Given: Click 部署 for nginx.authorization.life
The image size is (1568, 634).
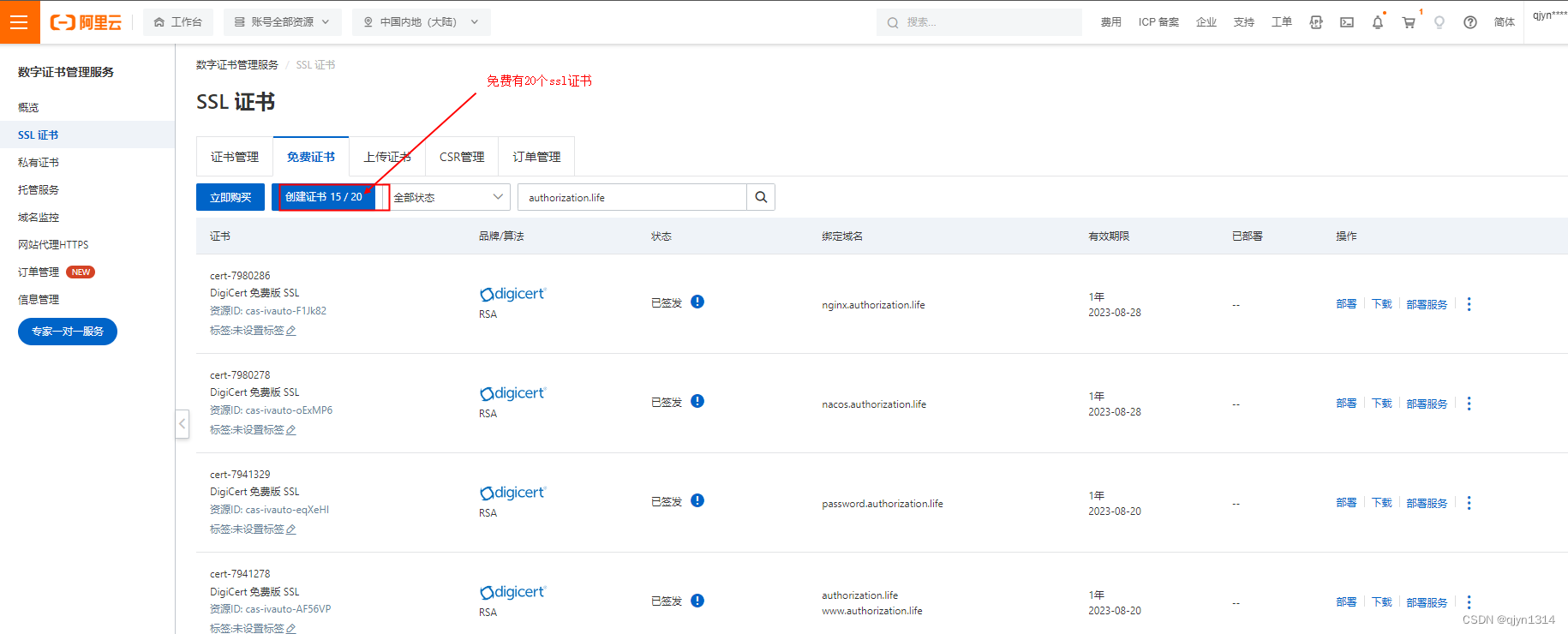Looking at the screenshot, I should pos(1346,304).
